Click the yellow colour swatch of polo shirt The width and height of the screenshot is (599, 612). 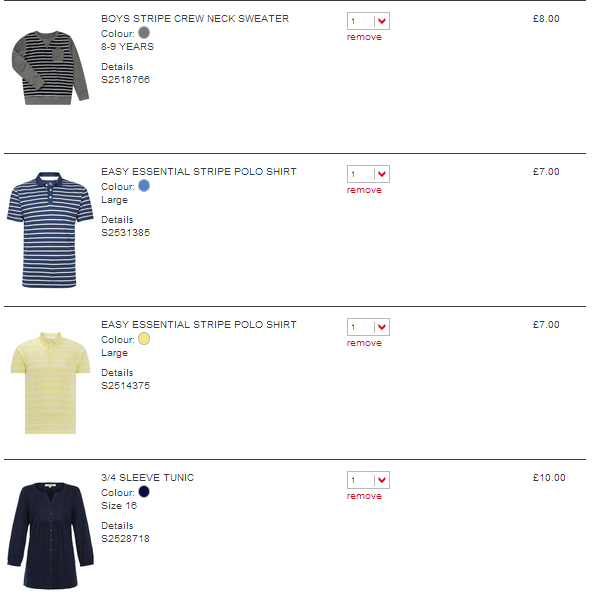tap(144, 339)
